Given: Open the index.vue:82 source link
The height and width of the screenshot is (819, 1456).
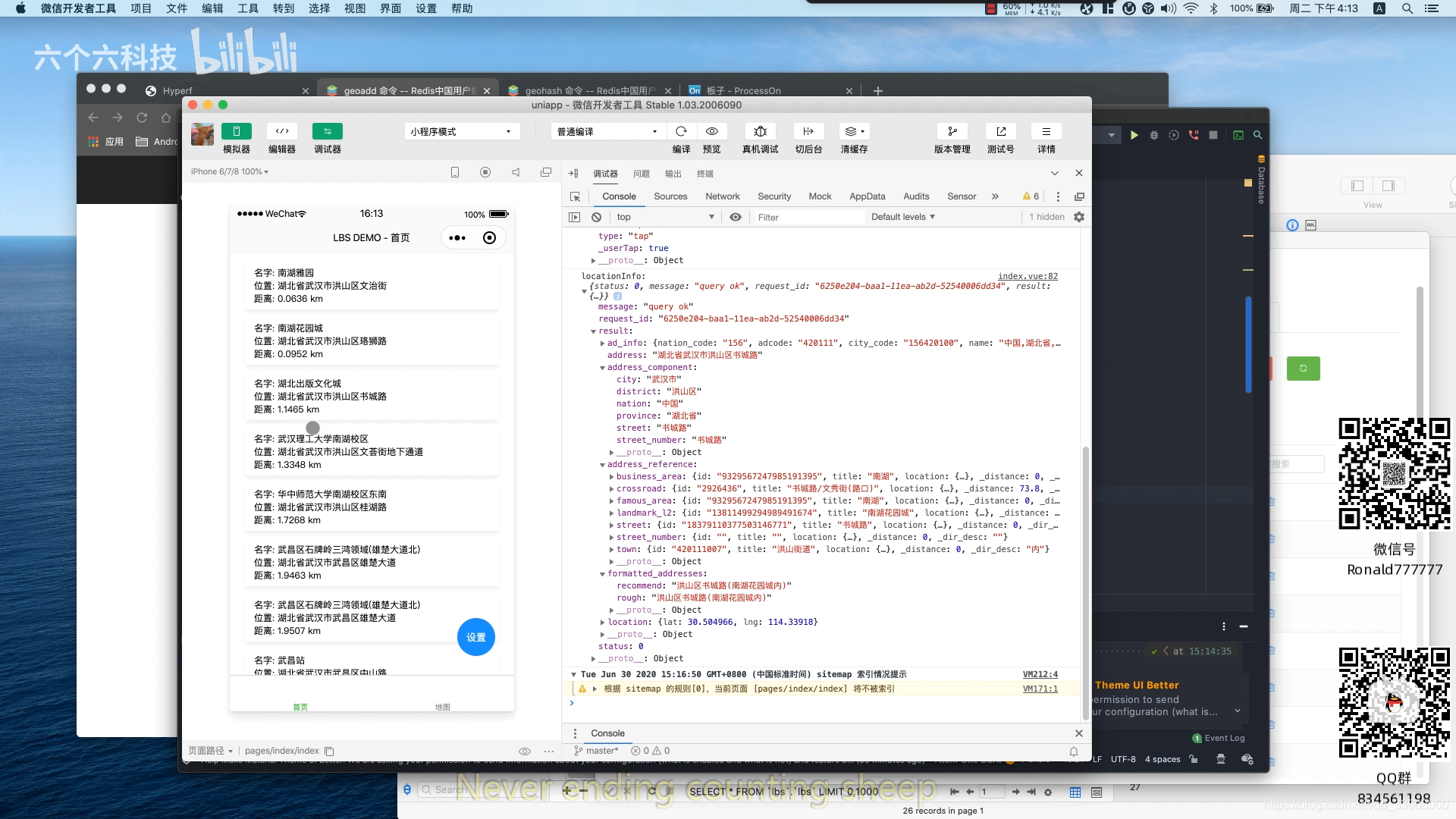Looking at the screenshot, I should (x=1028, y=276).
